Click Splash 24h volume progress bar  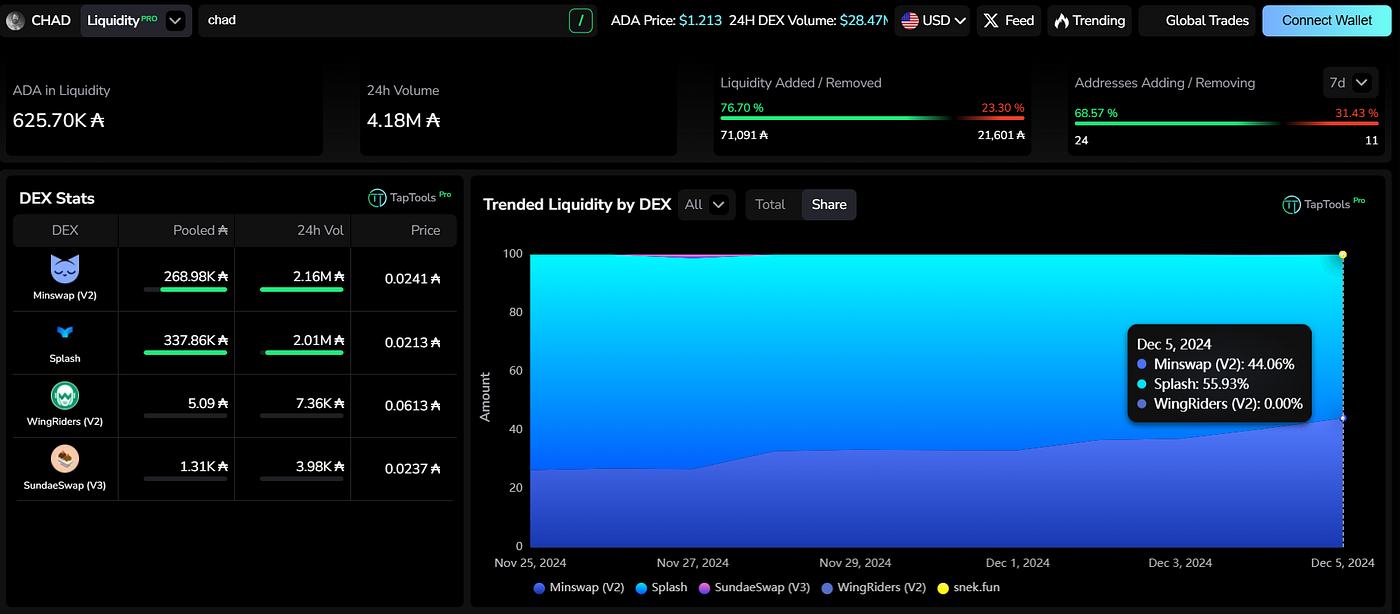coord(302,353)
